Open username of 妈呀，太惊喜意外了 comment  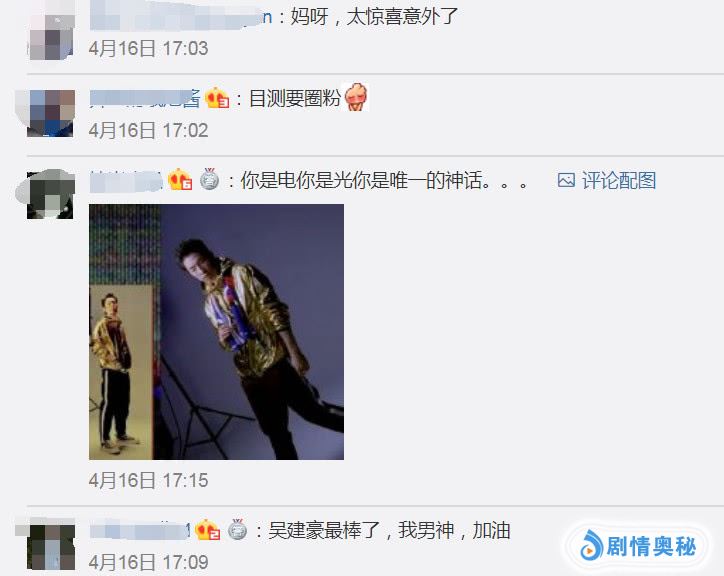pyautogui.click(x=181, y=18)
